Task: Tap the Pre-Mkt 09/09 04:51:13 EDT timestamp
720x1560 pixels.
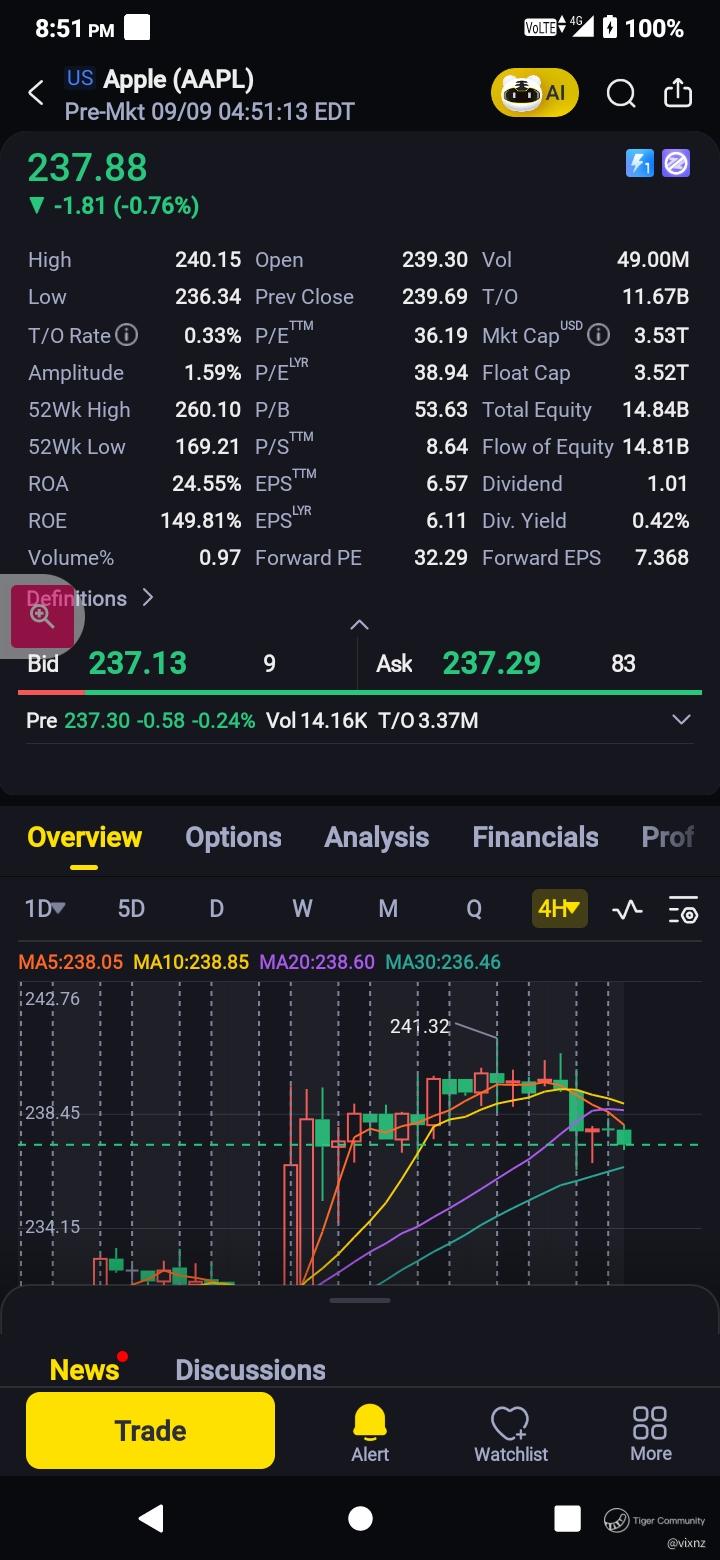Action: (x=210, y=111)
